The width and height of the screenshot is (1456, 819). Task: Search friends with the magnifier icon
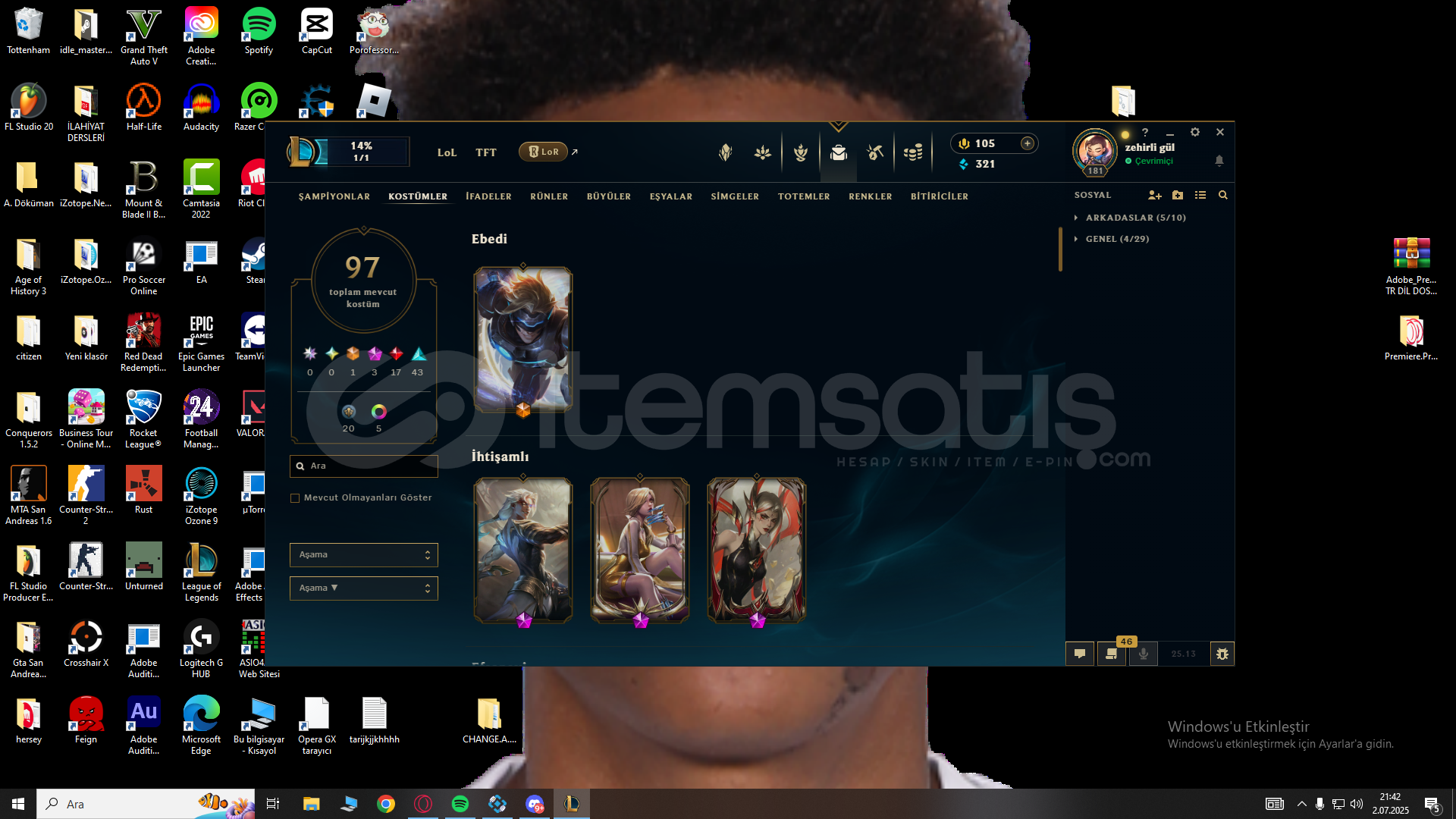click(x=1223, y=196)
